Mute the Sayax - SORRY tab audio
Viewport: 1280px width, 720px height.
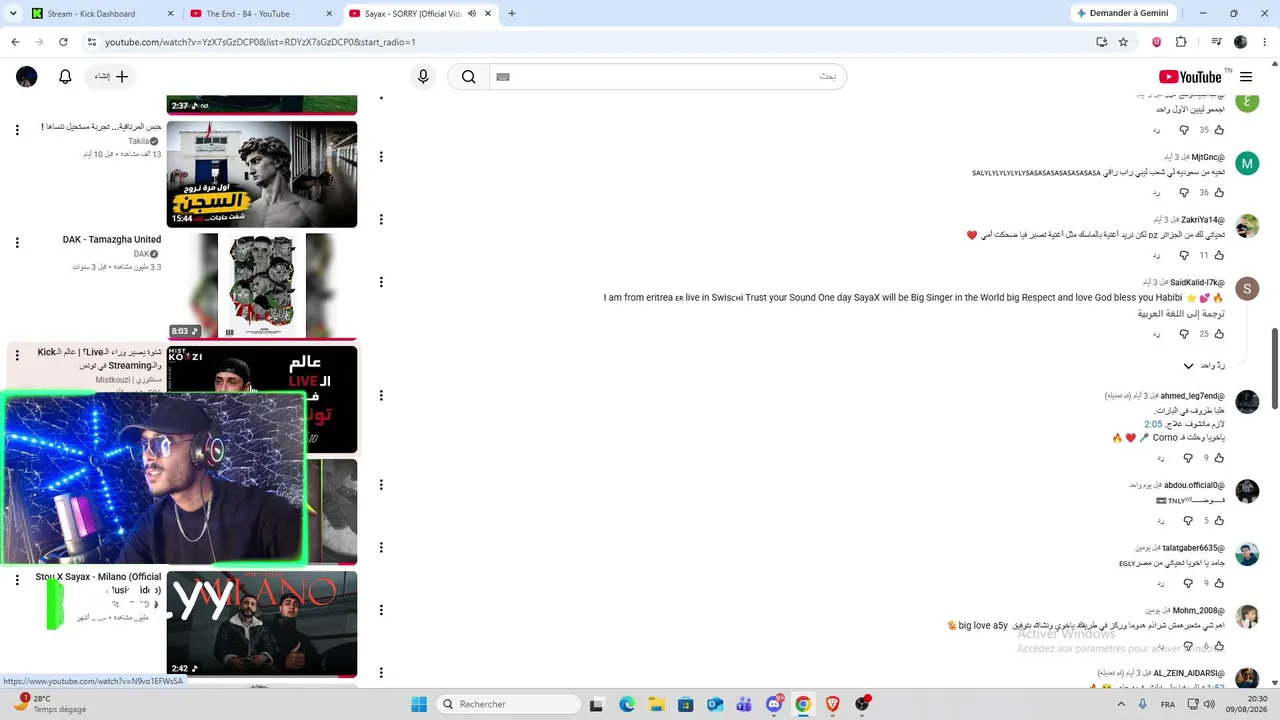click(x=472, y=14)
